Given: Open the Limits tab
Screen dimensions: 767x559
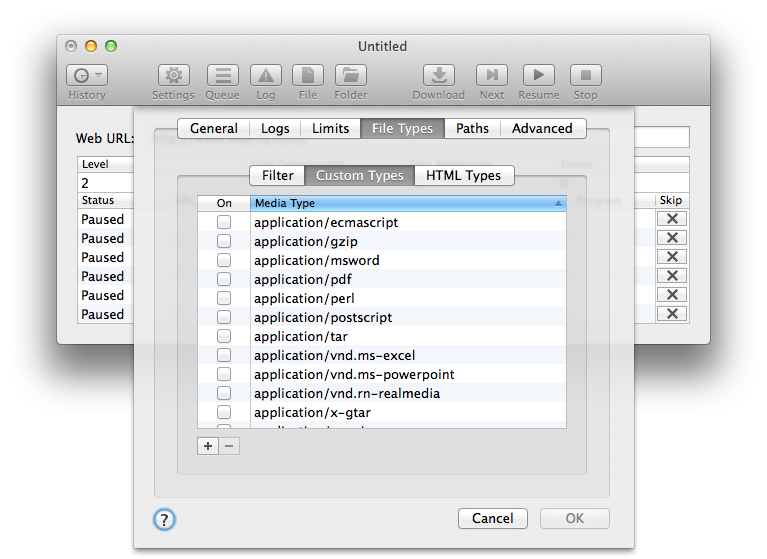Looking at the screenshot, I should click(x=331, y=129).
